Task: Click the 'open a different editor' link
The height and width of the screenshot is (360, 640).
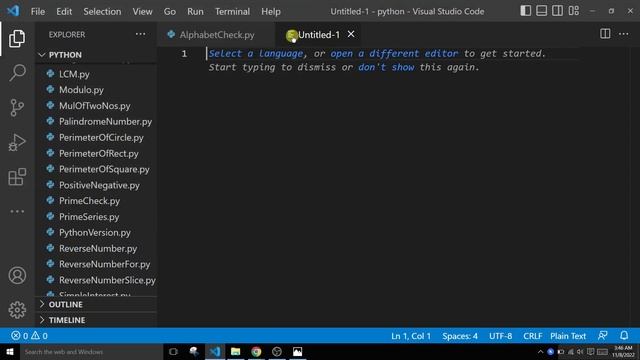Action: pyautogui.click(x=394, y=53)
